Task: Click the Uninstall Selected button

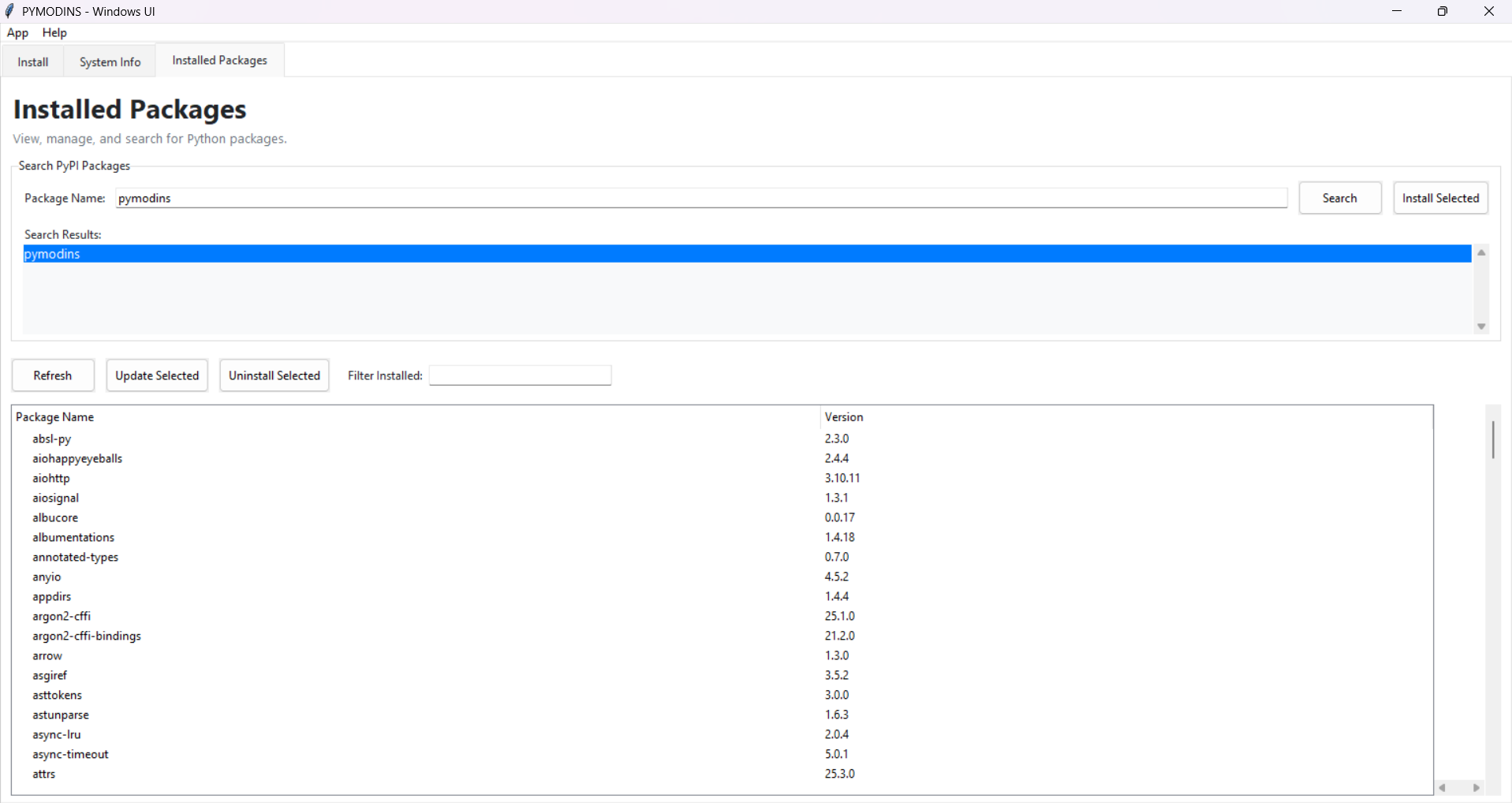Action: click(274, 375)
